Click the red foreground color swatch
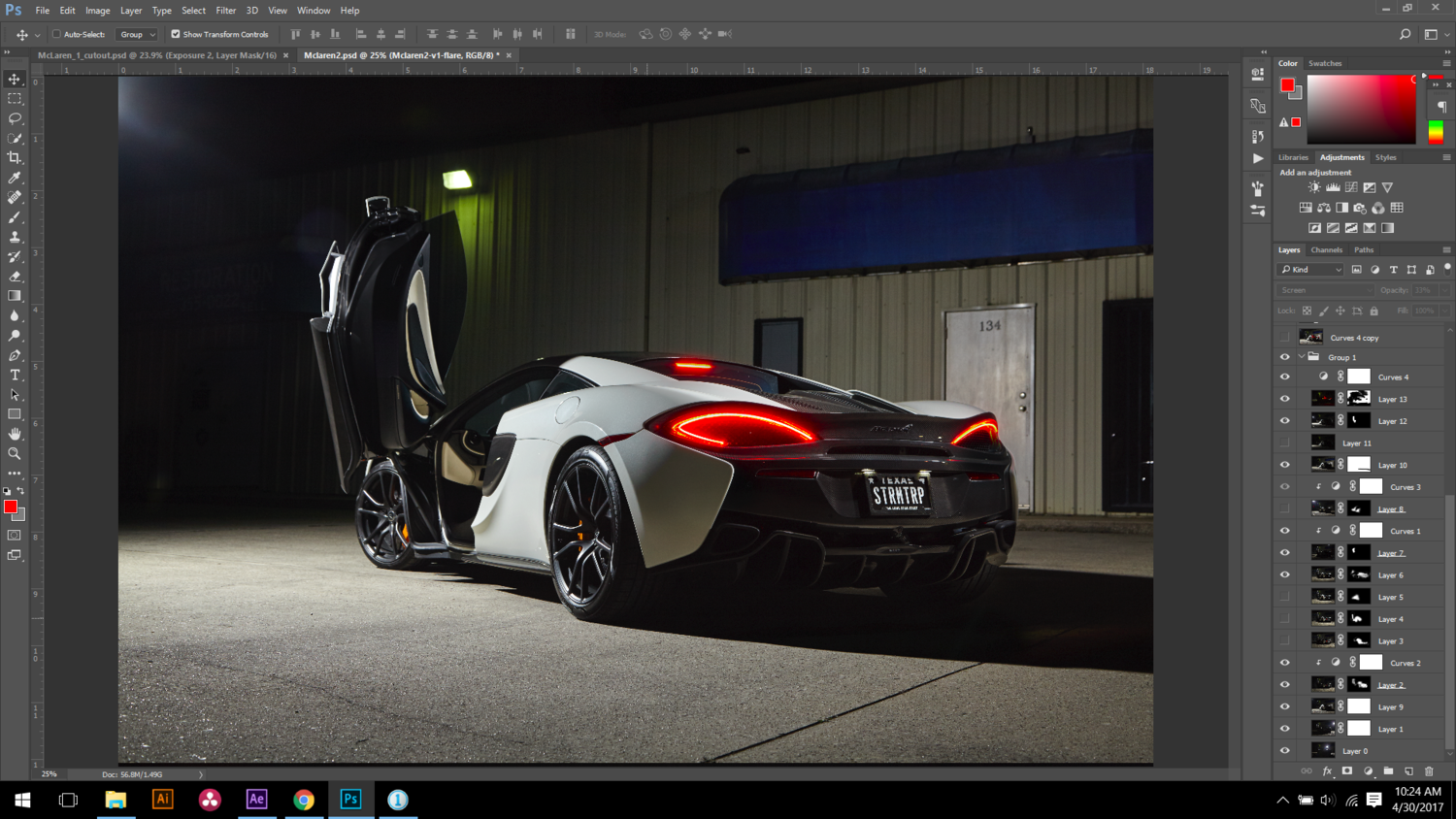 (10, 507)
